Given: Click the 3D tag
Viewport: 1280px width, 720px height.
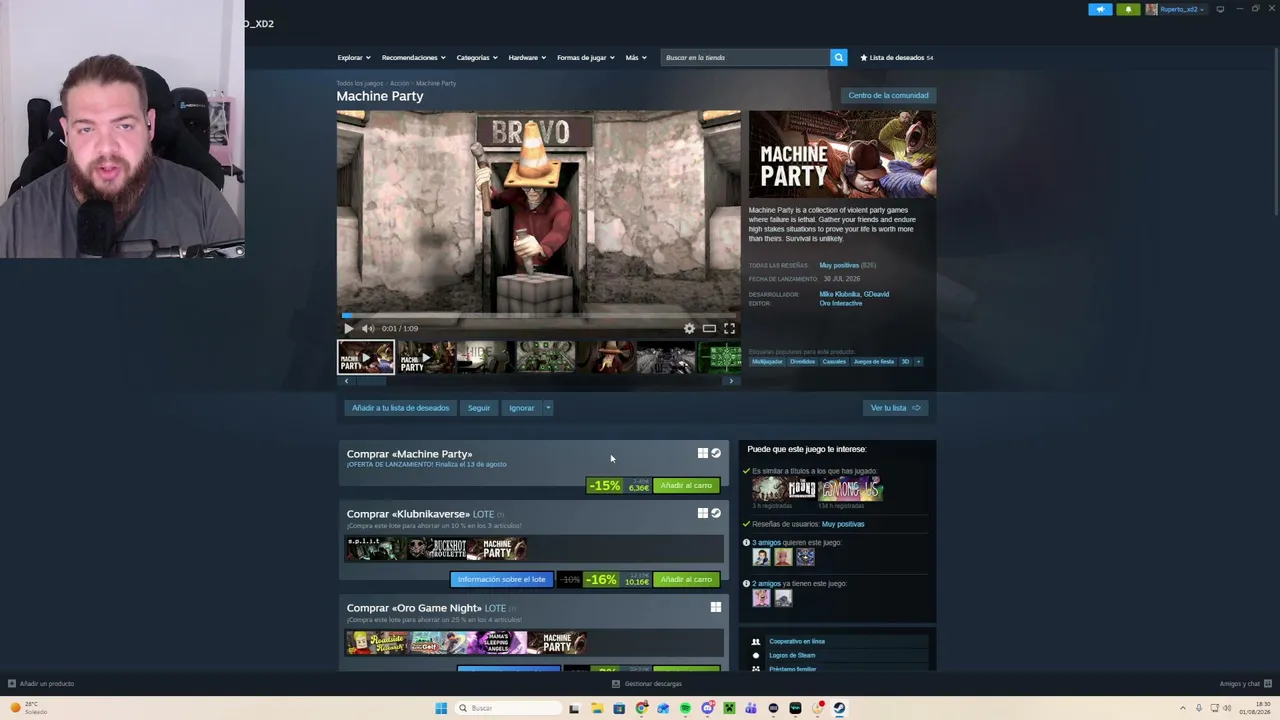Looking at the screenshot, I should (x=905, y=362).
